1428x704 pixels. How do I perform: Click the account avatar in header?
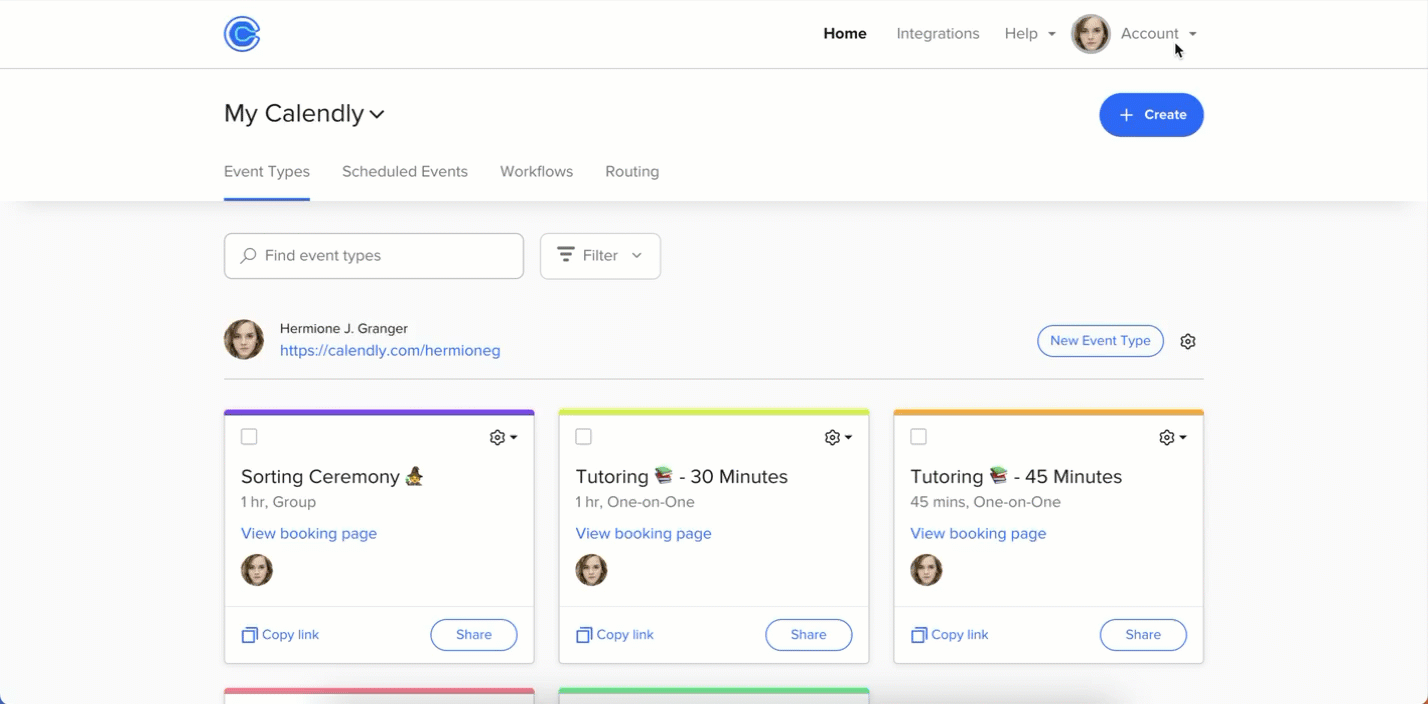[x=1091, y=34]
